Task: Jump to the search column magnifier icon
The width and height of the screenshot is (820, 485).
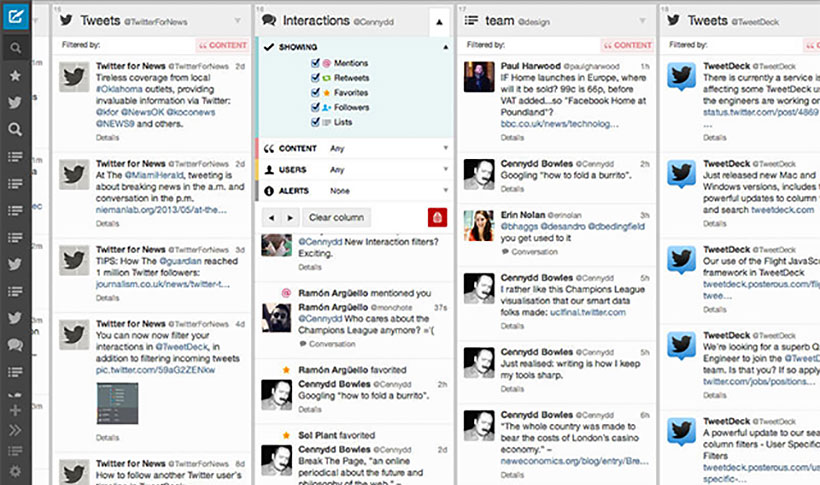Action: point(15,129)
